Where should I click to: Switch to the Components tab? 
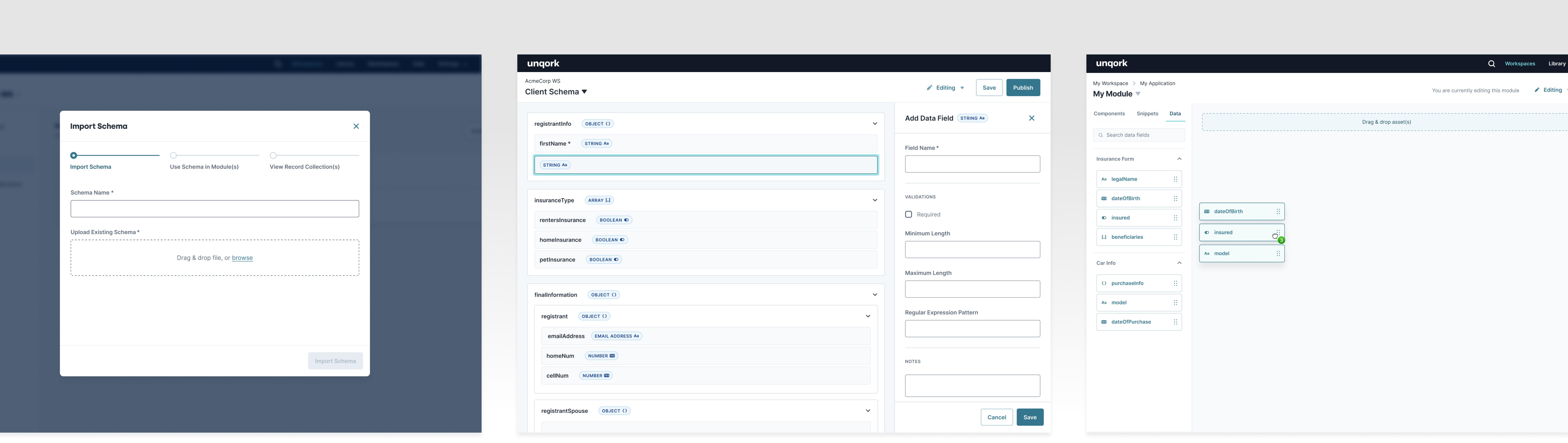tap(1109, 114)
